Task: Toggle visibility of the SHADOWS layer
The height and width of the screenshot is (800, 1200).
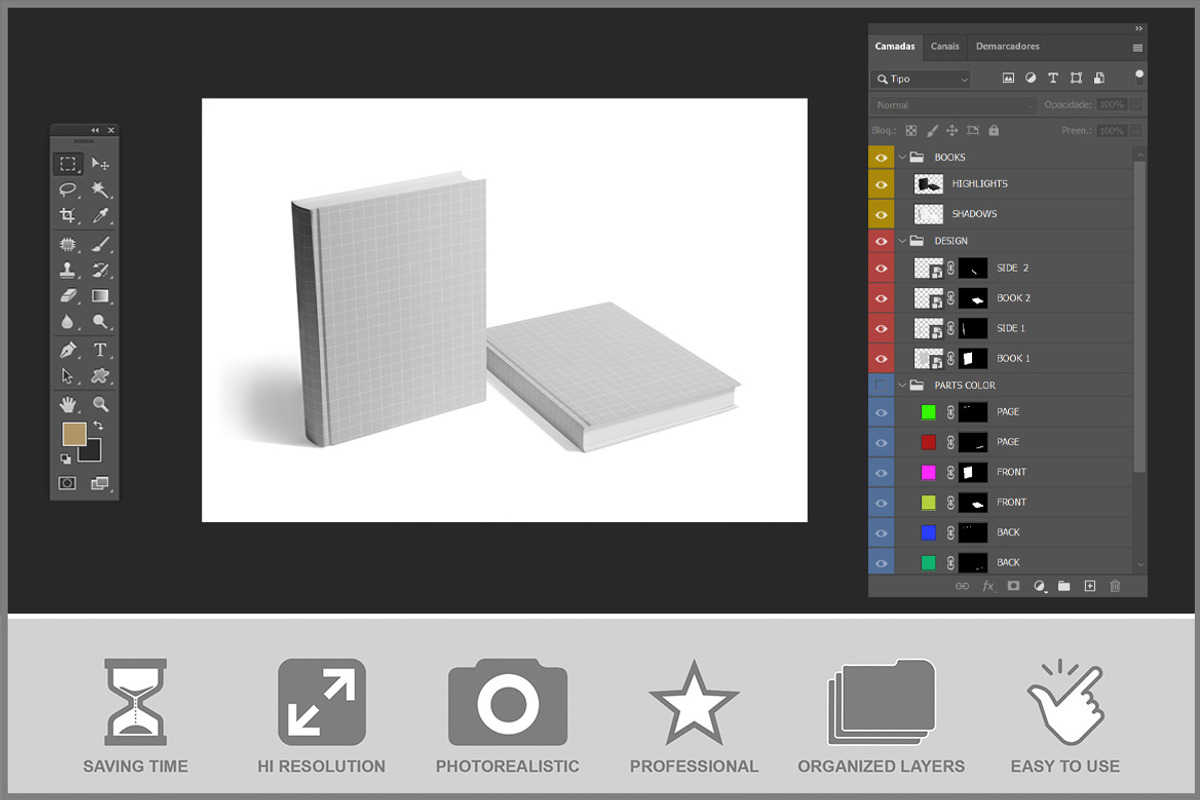Action: (x=881, y=214)
